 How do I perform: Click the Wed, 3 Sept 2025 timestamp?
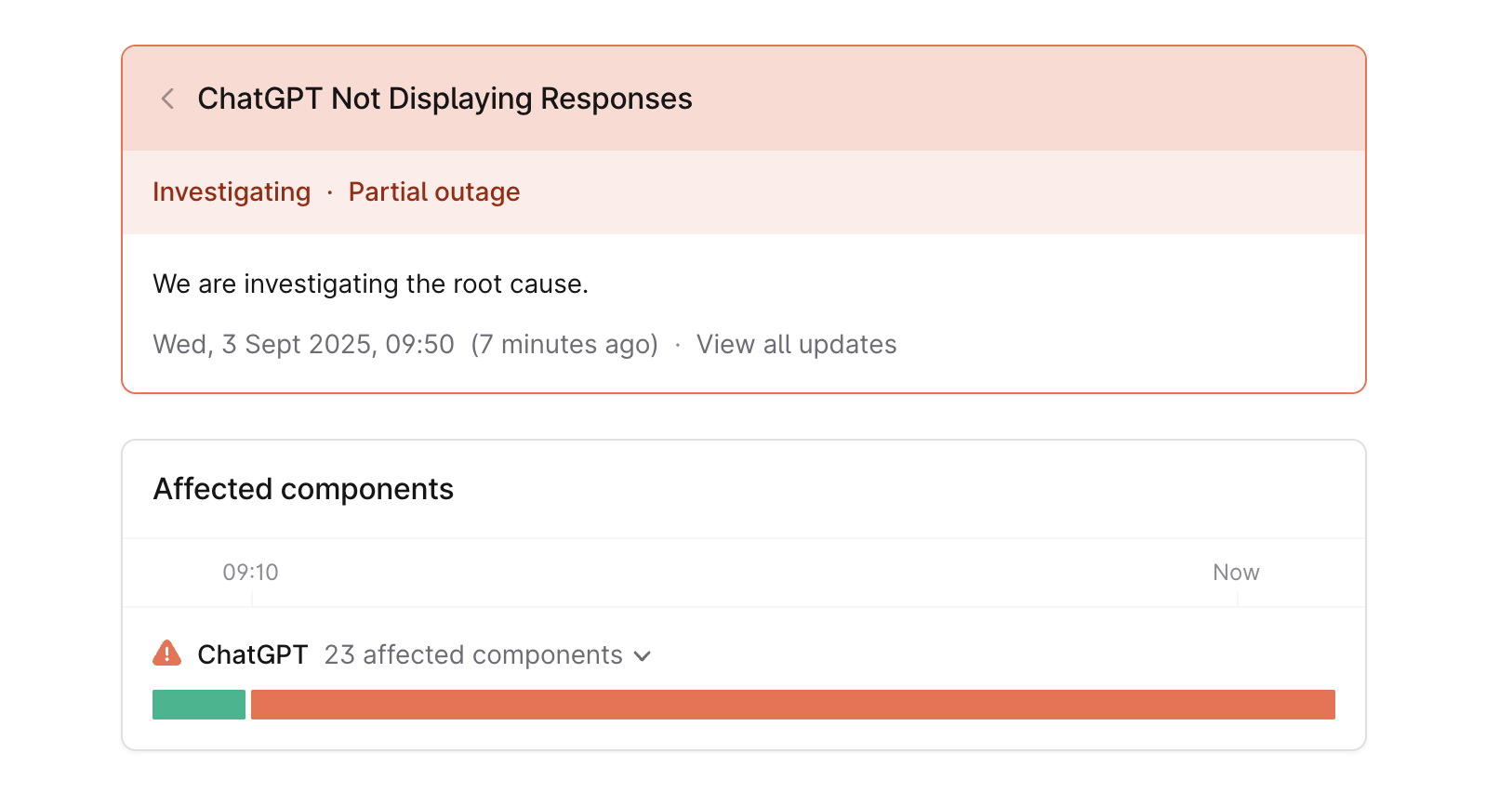(x=303, y=345)
